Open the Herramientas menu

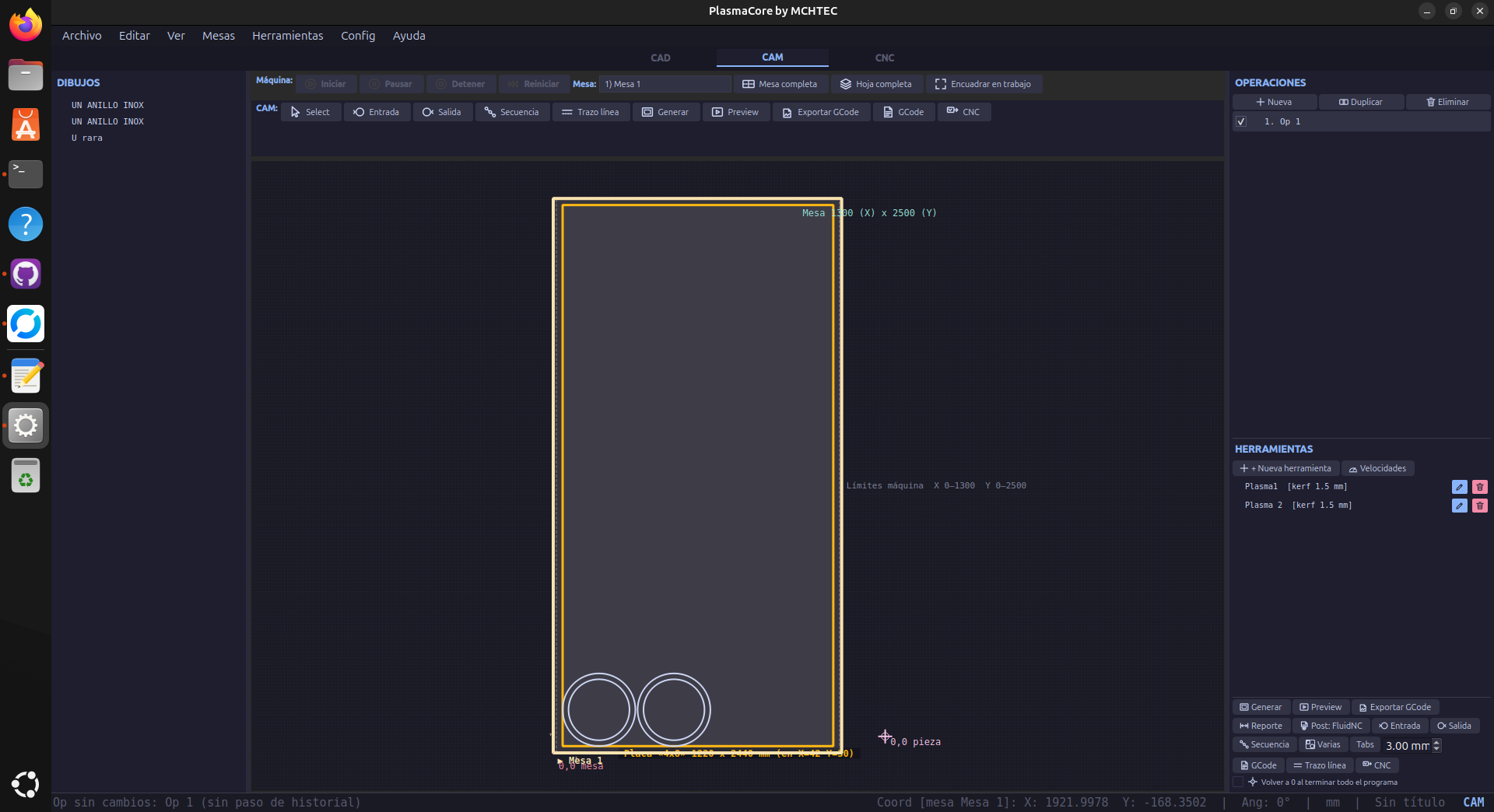click(x=287, y=36)
